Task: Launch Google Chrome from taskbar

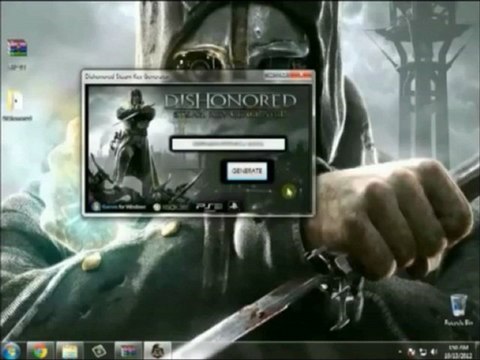Action: [39, 351]
